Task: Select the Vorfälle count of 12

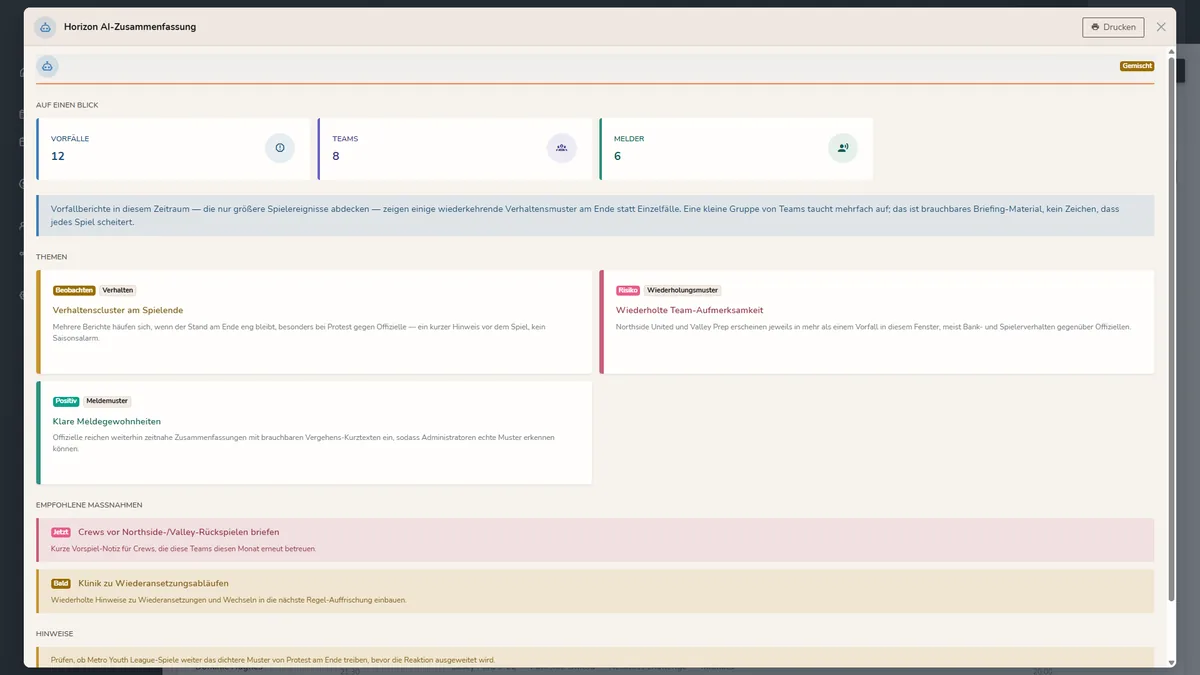Action: (x=58, y=156)
